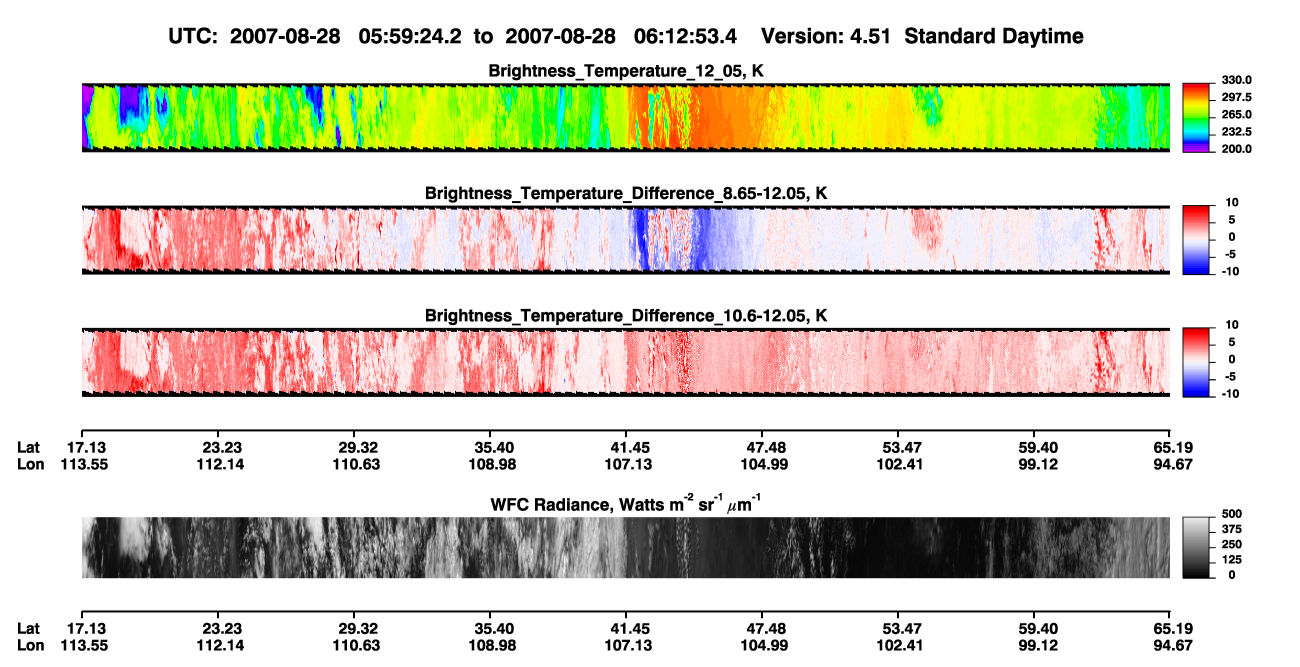Click the 'UTC:' label in the header
1300x667 pixels.
point(194,37)
